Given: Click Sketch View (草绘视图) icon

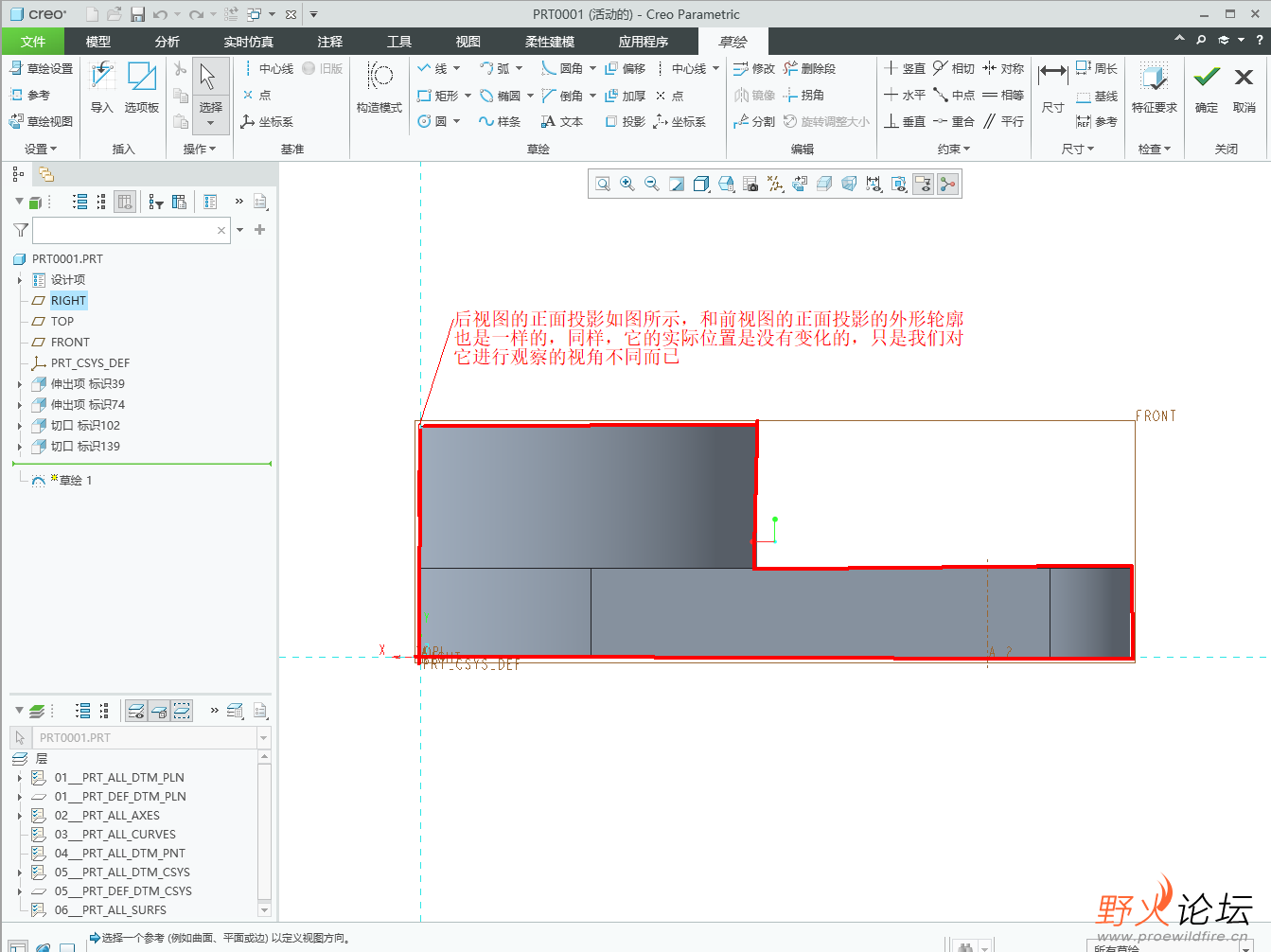Looking at the screenshot, I should (16, 121).
